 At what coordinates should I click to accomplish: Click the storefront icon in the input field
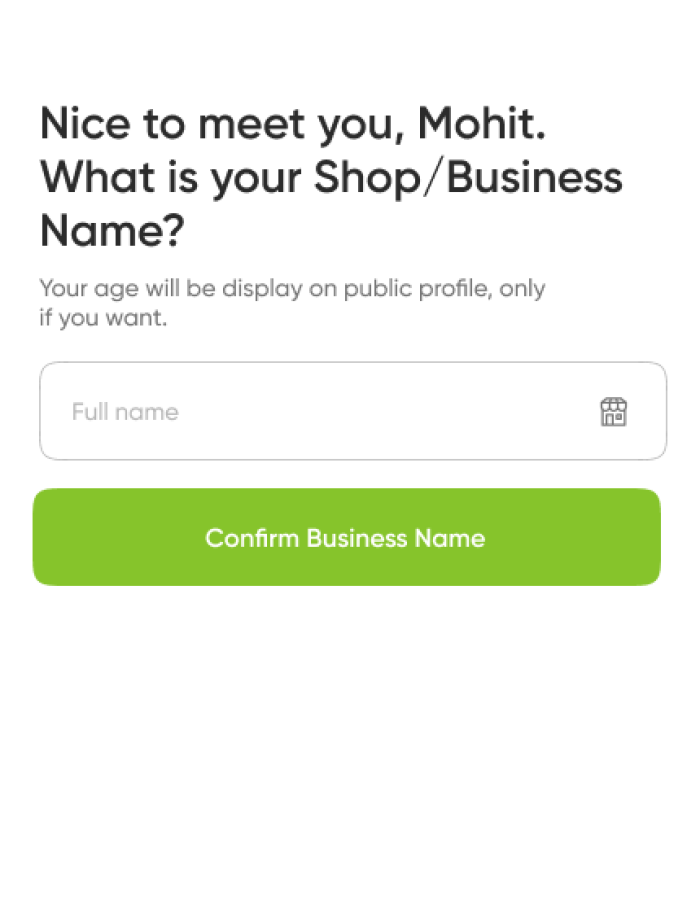coord(614,411)
